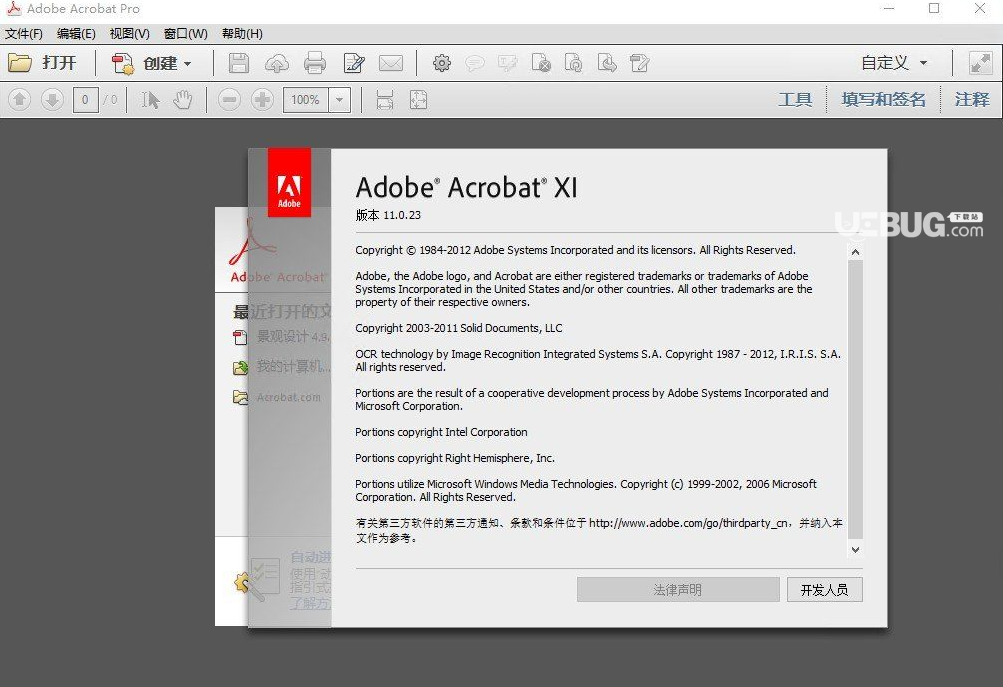
Task: Click 我的计算机 in welcome panel
Action: coord(293,367)
